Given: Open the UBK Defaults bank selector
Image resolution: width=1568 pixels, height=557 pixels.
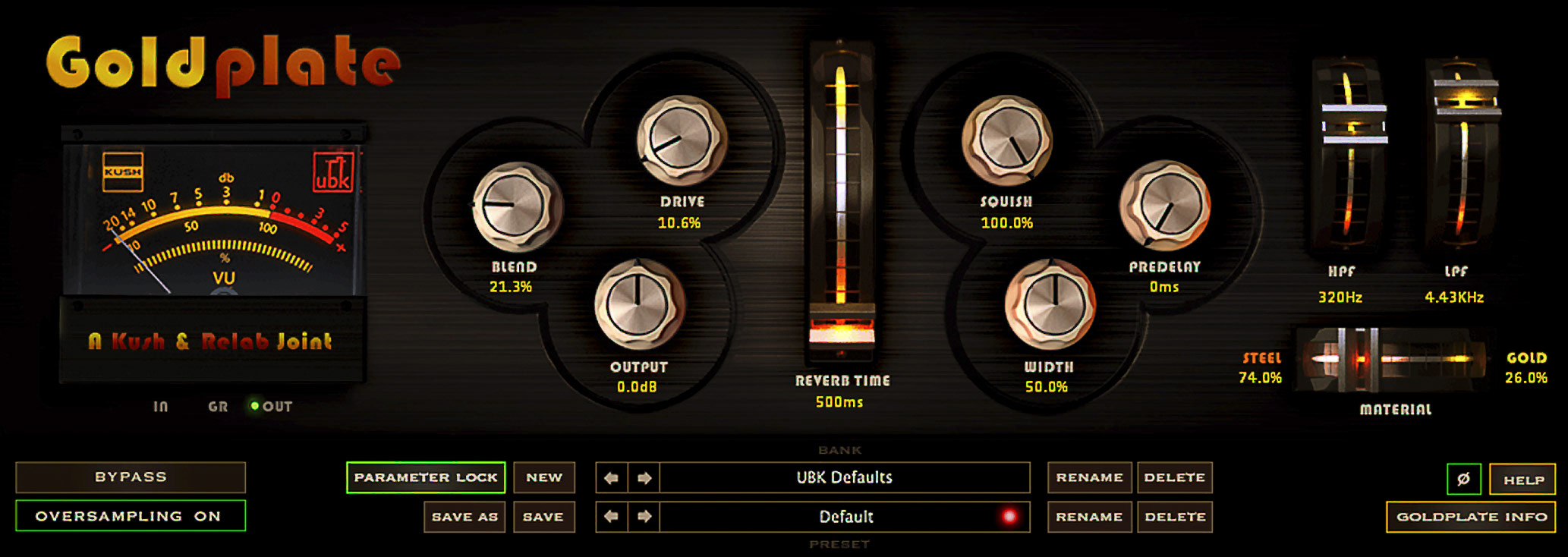Looking at the screenshot, I should pos(845,478).
